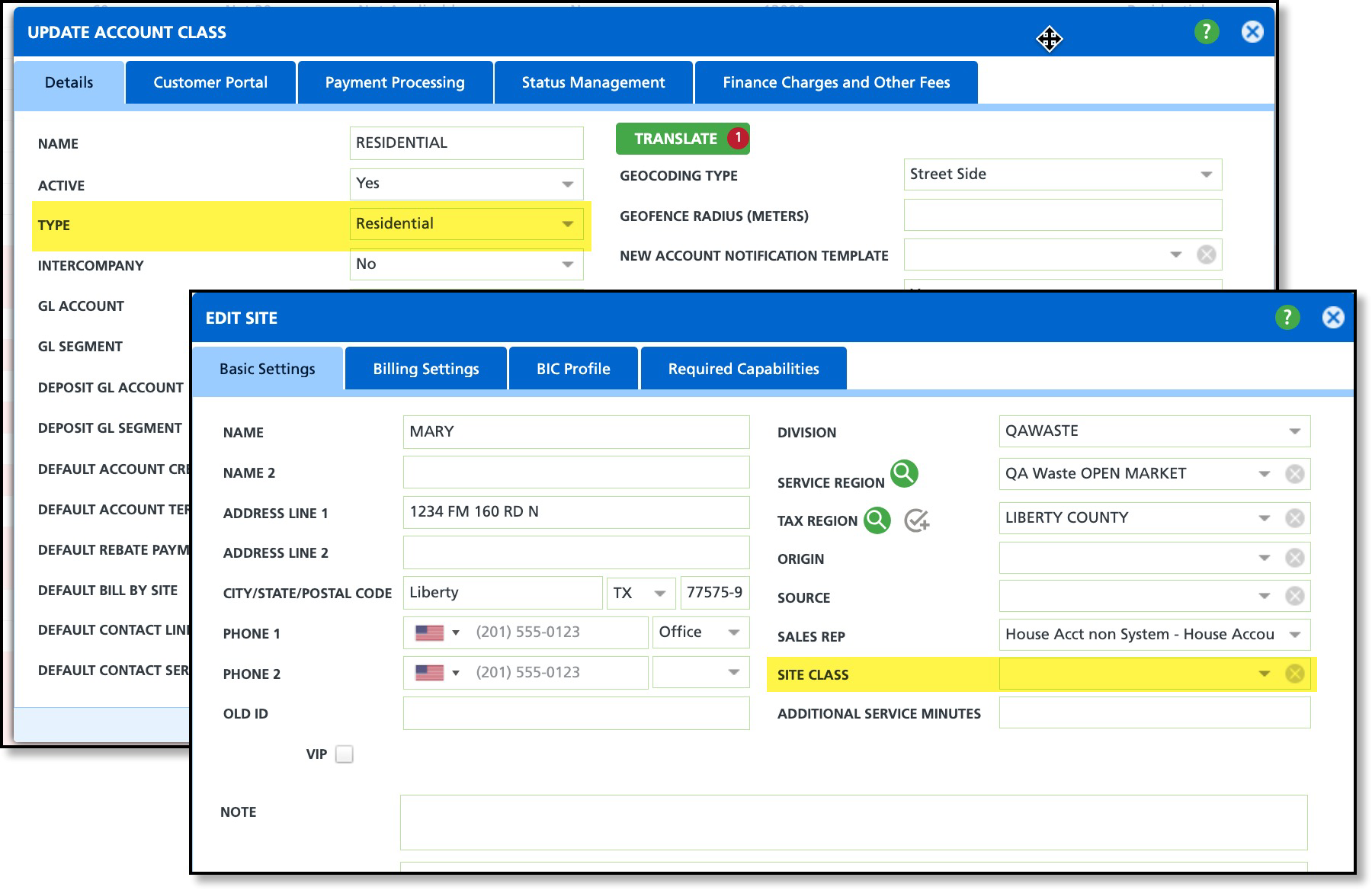1372x890 pixels.
Task: Clear the New Account Notification Template field
Action: pos(1206,255)
